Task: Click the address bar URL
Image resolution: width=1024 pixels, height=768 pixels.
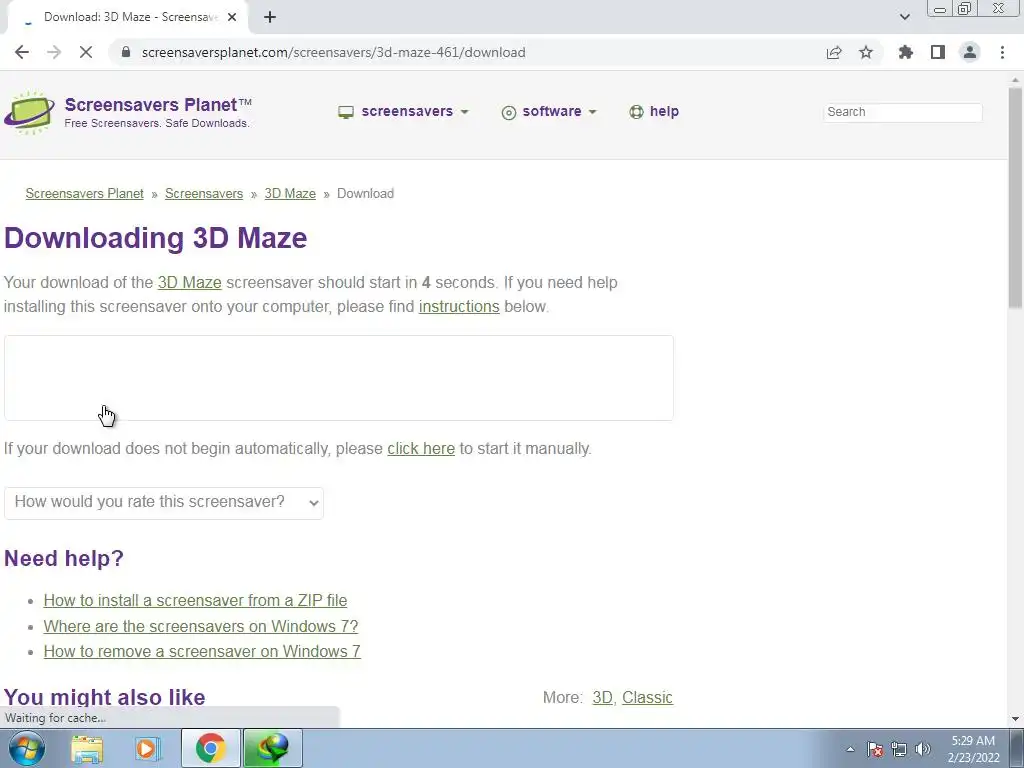Action: pos(333,52)
